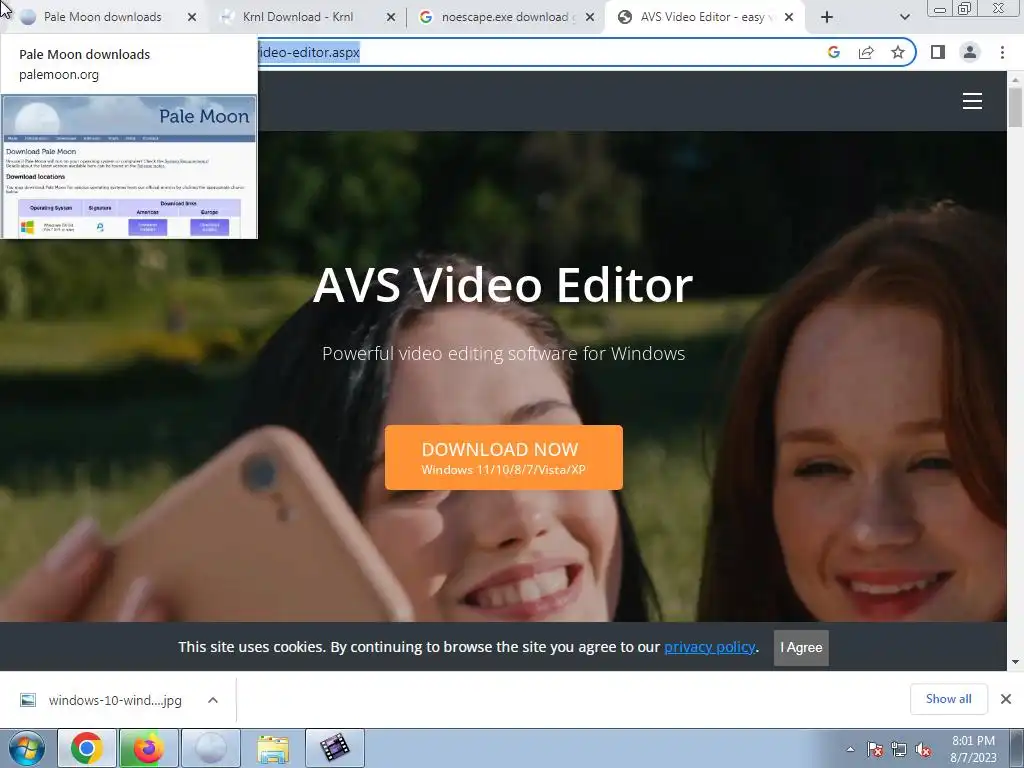Open a new browser tab

(x=827, y=18)
